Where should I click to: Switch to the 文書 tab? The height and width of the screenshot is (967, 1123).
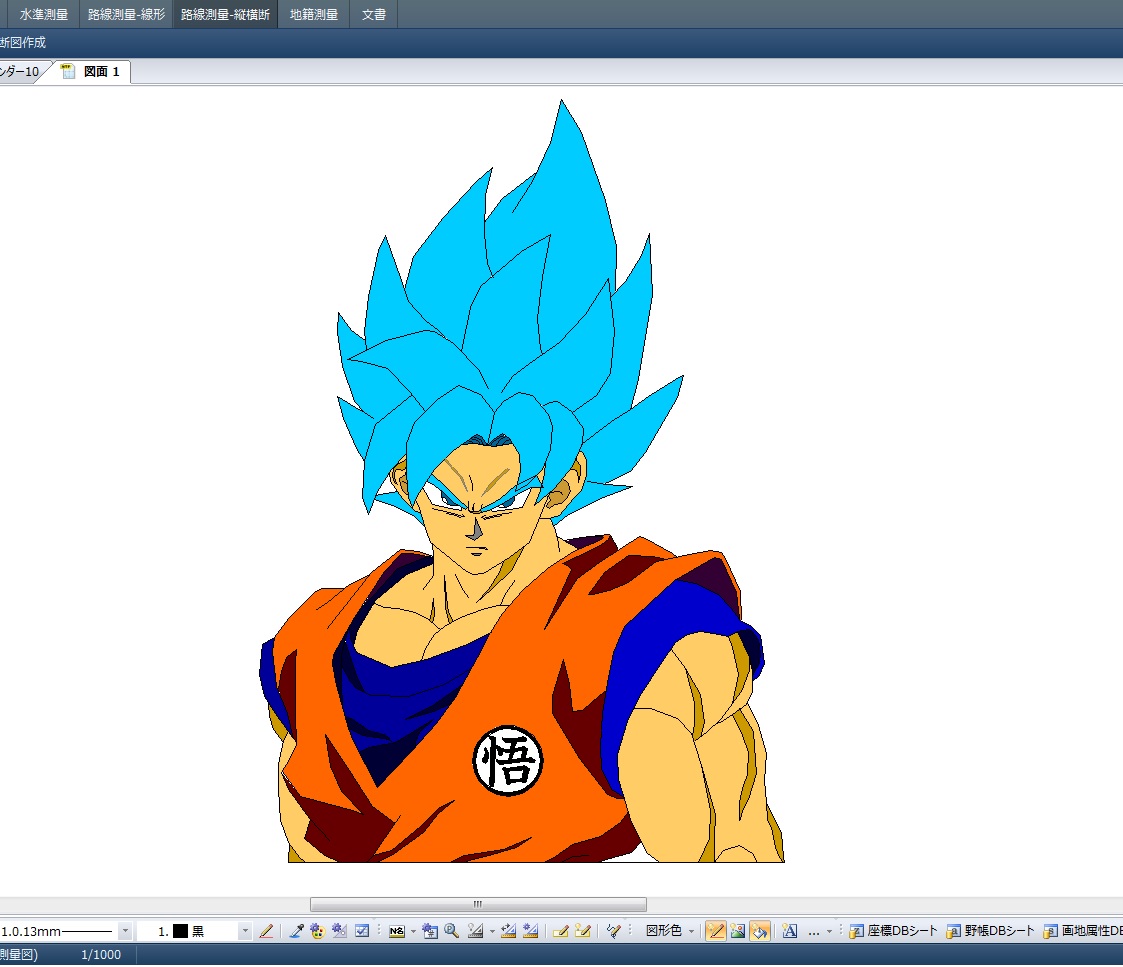[x=373, y=14]
